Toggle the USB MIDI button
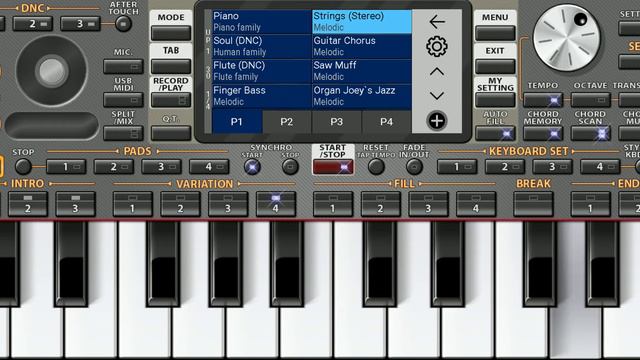 click(x=123, y=100)
